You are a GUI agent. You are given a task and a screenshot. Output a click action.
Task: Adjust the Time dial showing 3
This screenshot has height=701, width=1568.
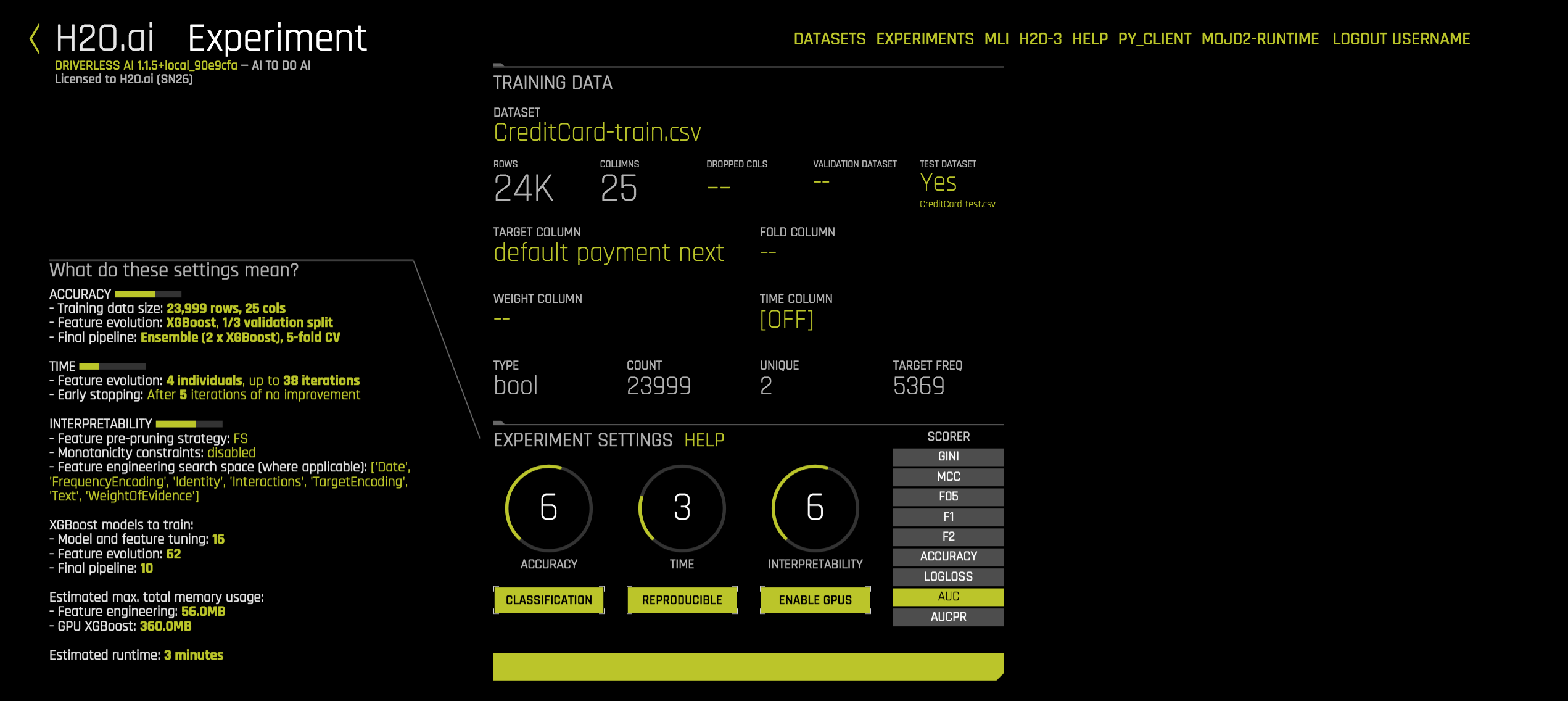coord(682,508)
